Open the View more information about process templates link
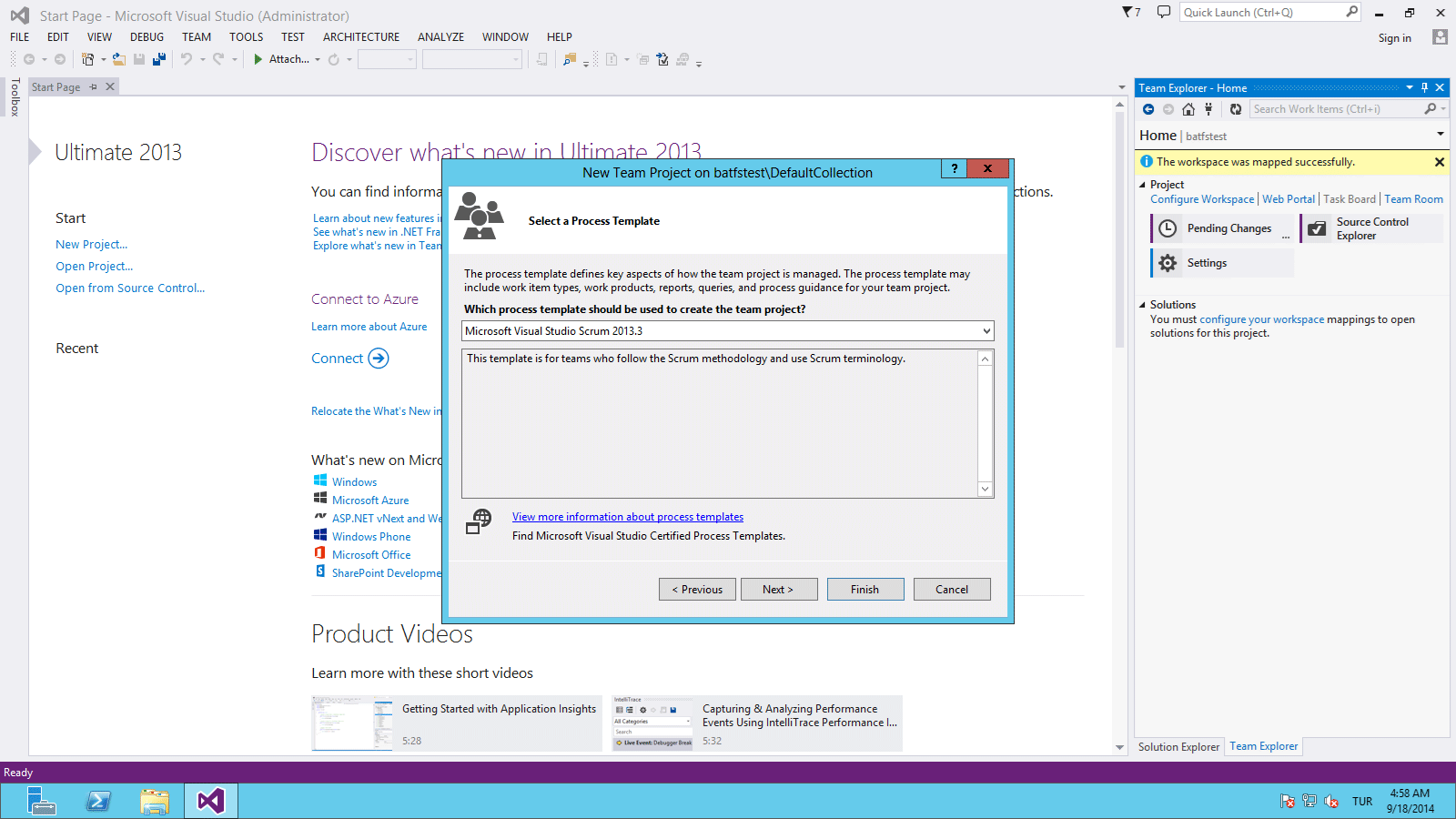Viewport: 1456px width, 819px height. (x=627, y=516)
